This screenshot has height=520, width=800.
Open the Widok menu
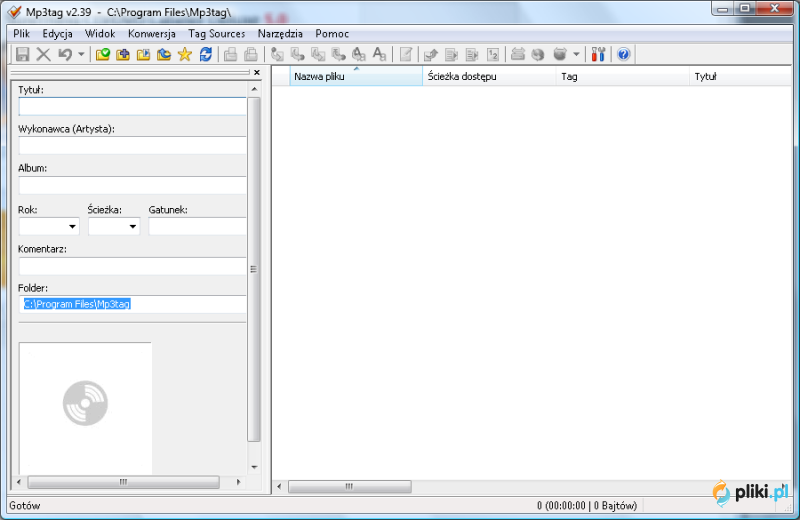[100, 34]
